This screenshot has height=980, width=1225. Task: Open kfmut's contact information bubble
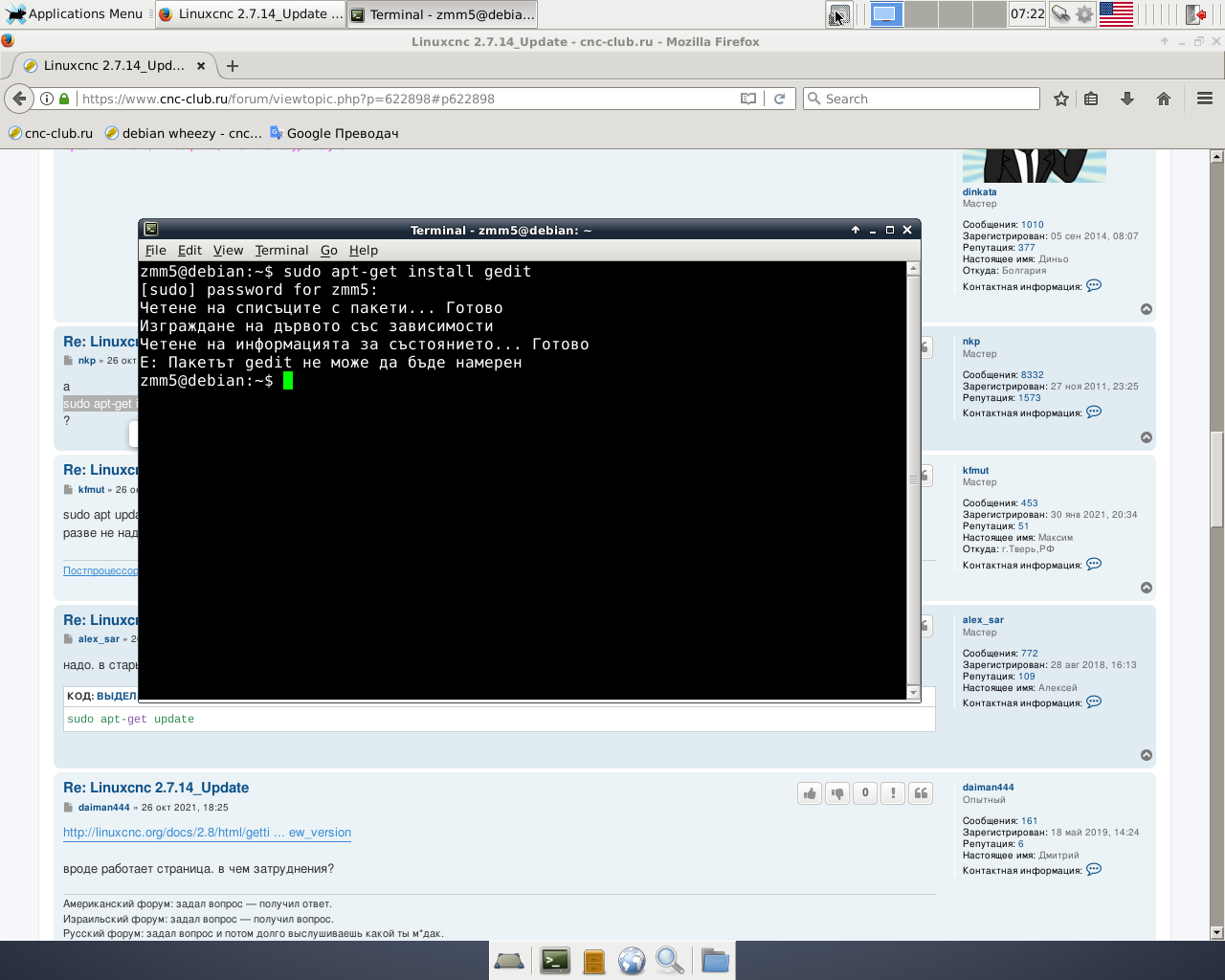pos(1094,565)
